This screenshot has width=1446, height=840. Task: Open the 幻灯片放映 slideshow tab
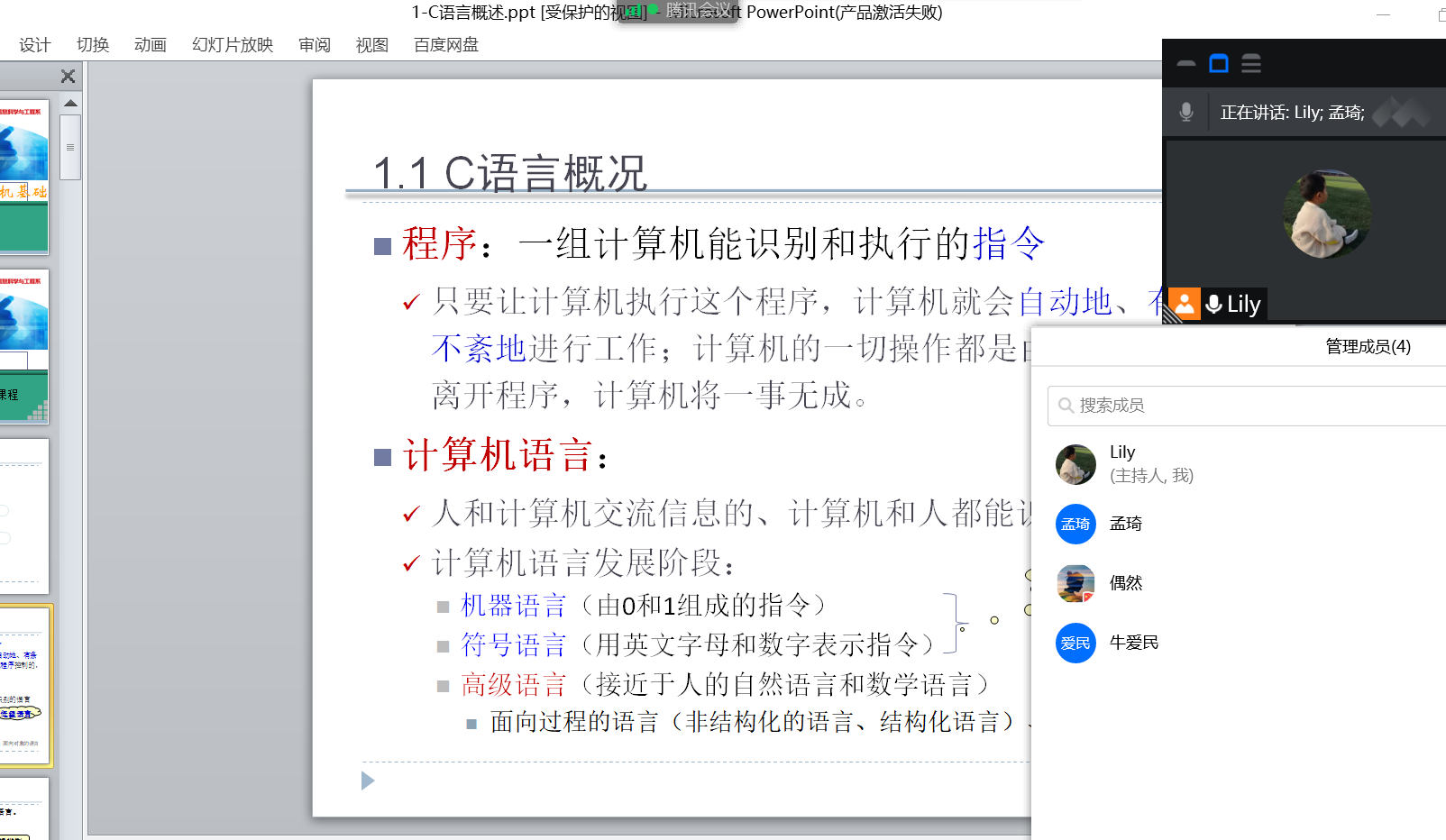(233, 45)
